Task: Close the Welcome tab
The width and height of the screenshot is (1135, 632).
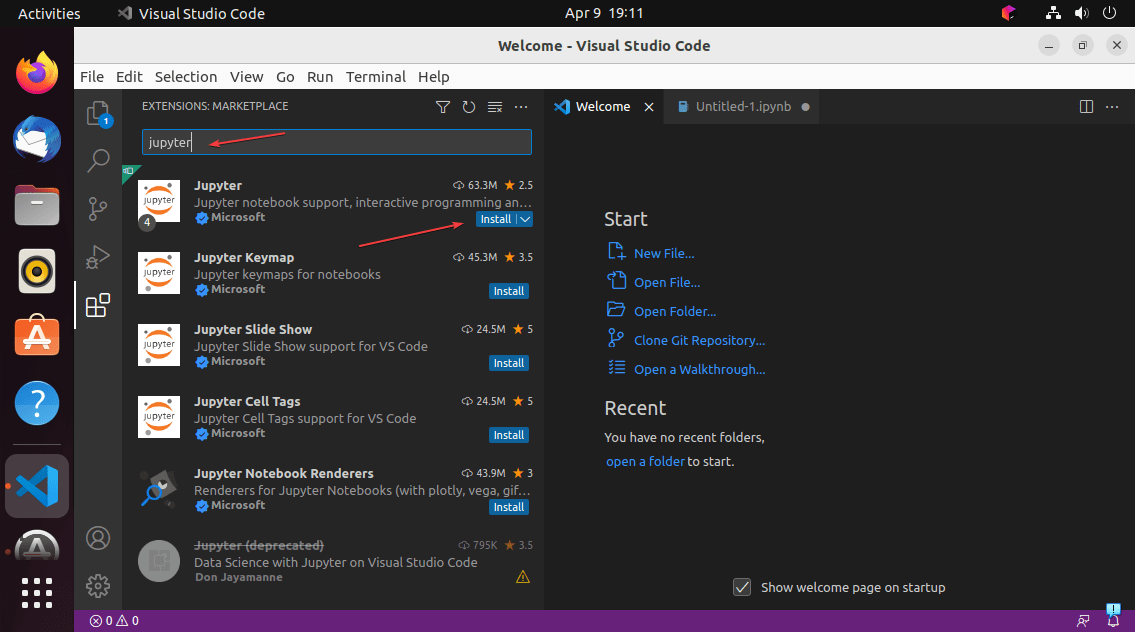Action: 649,107
